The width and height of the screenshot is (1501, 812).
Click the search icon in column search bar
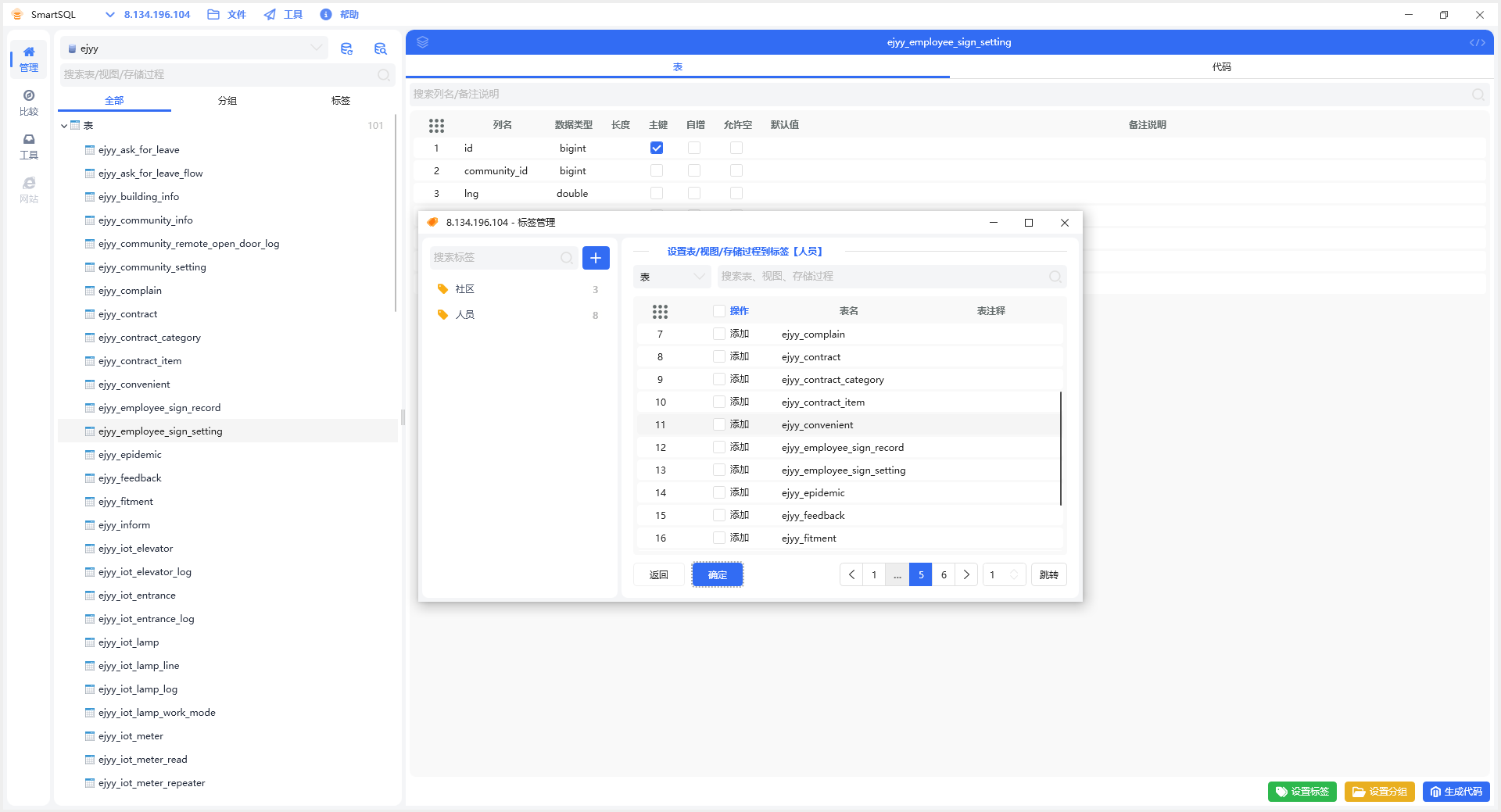coord(1478,95)
